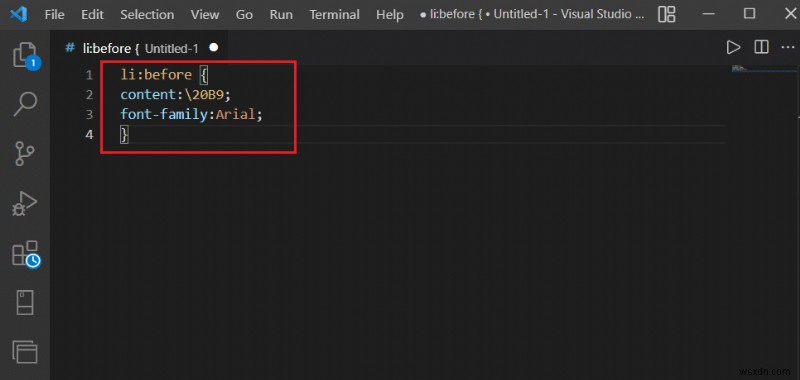The height and width of the screenshot is (380, 800).
Task: Open the Help menu
Action: coord(390,15)
